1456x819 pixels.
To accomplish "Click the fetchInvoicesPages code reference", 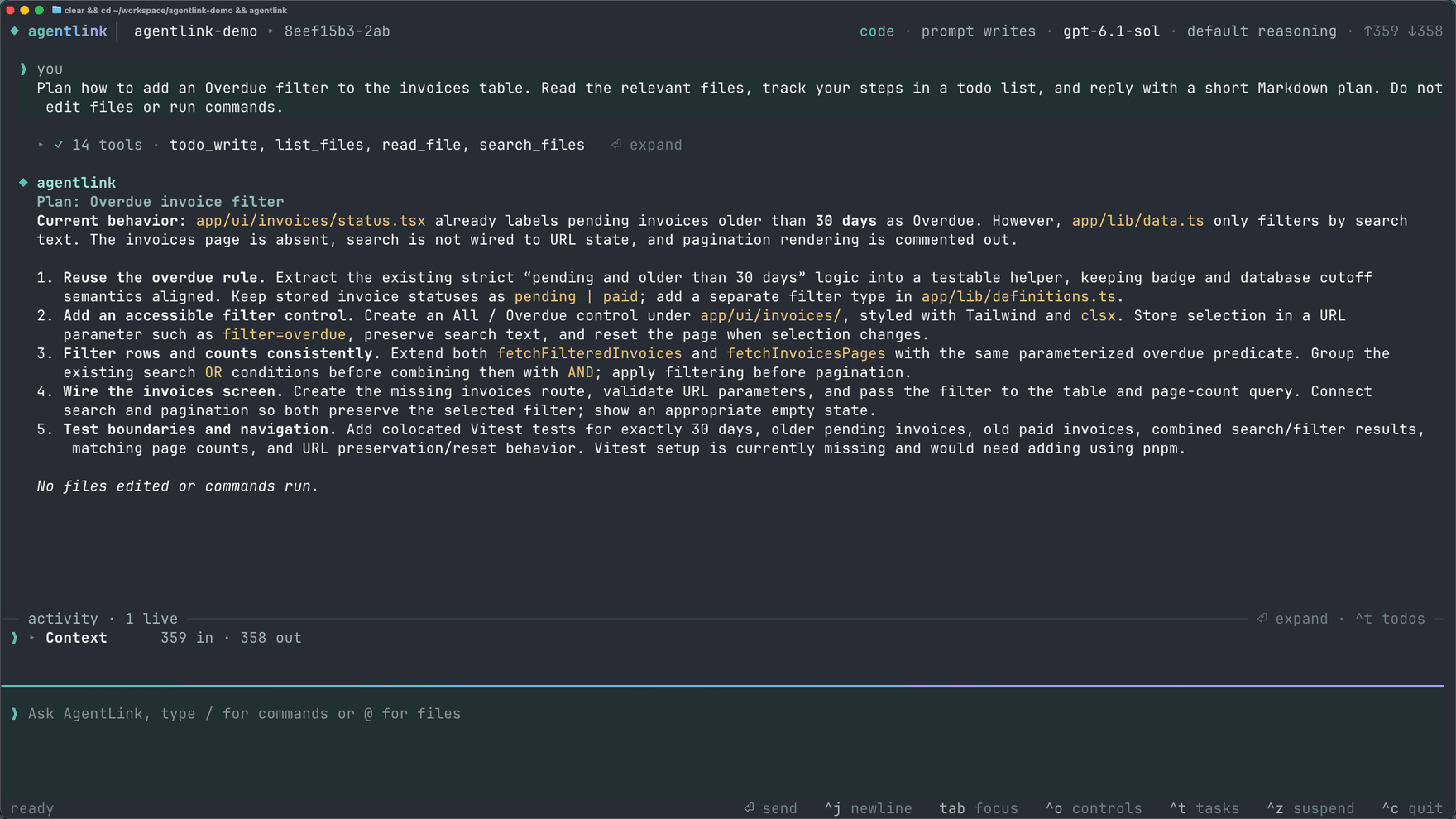I will (806, 354).
